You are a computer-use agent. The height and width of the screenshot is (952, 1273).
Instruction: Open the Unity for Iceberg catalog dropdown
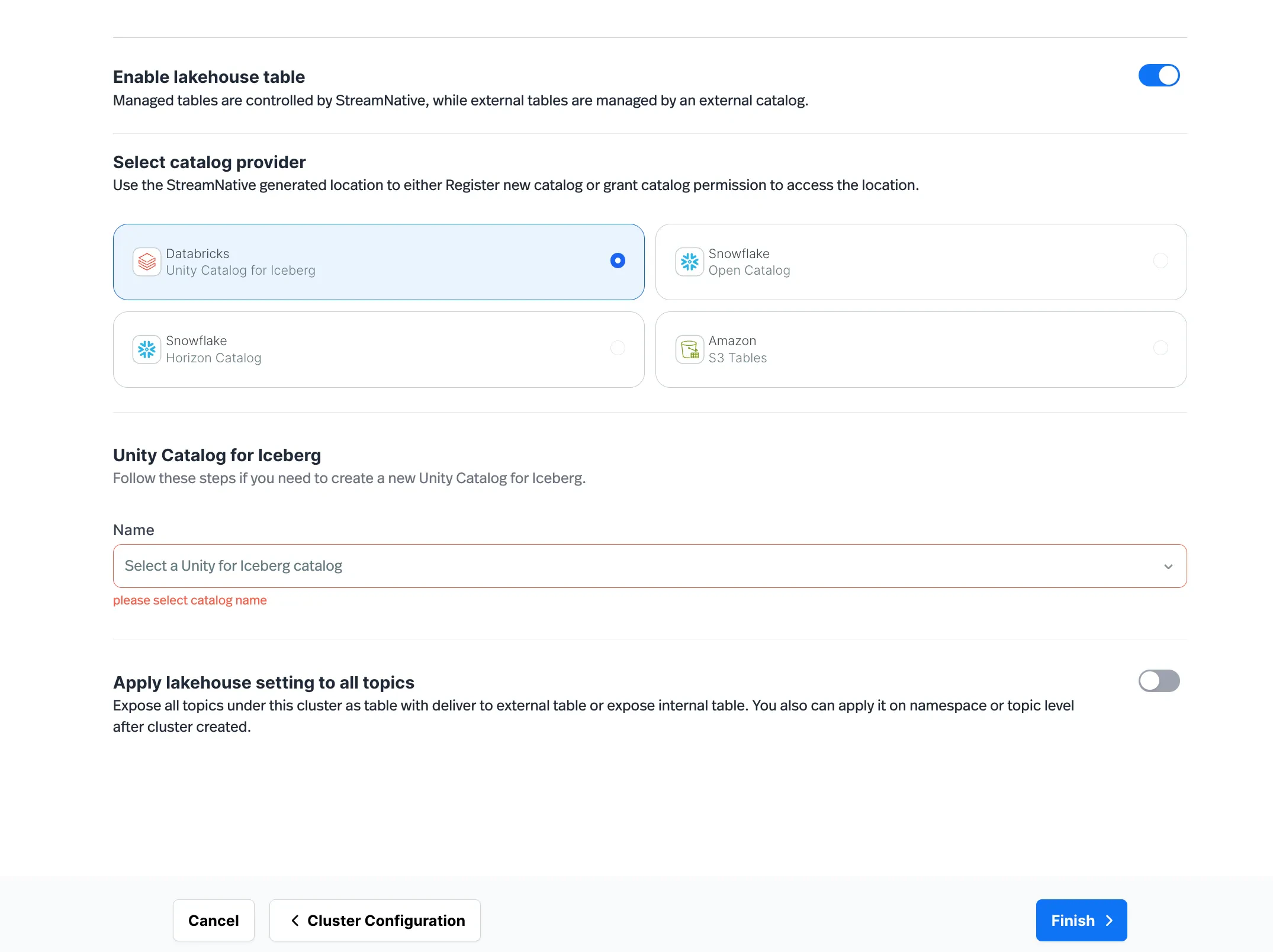click(650, 566)
